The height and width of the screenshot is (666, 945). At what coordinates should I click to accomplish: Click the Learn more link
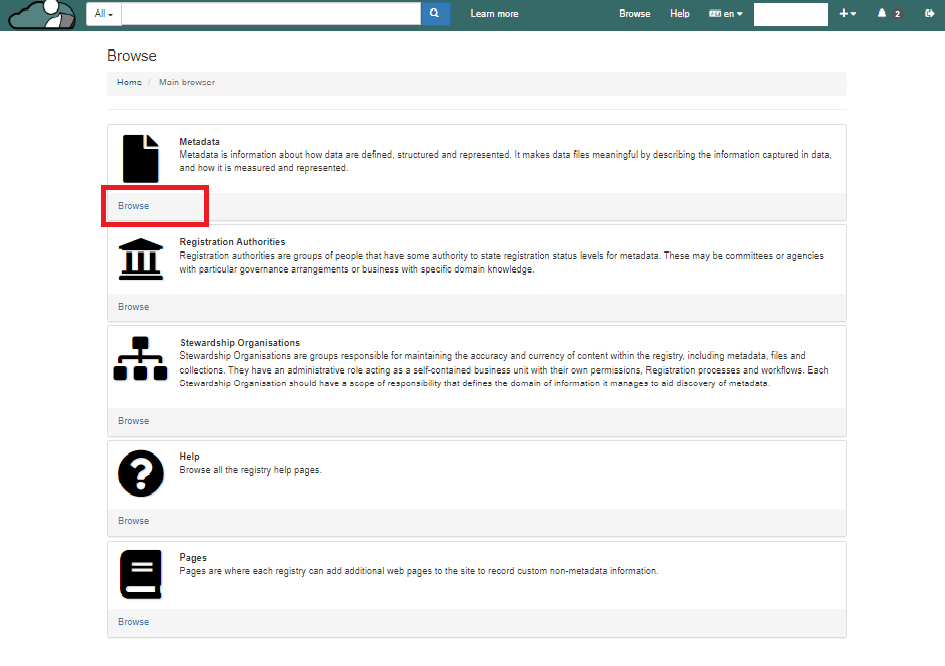(x=494, y=14)
